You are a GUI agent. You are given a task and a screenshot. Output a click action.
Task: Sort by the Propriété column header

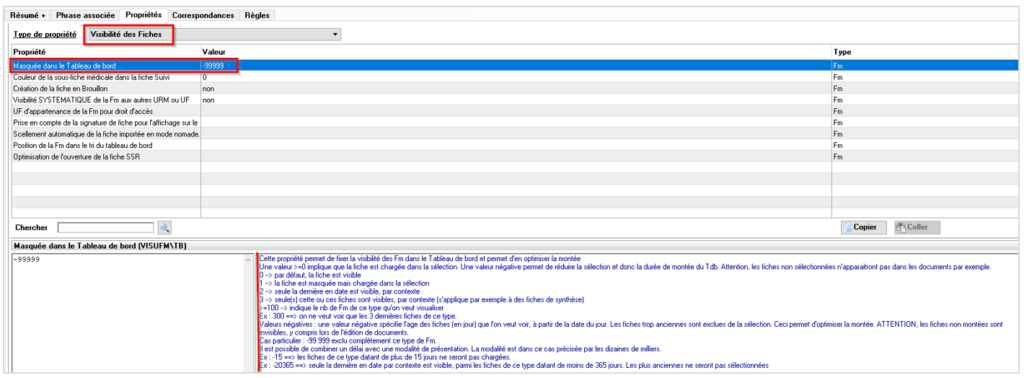pyautogui.click(x=106, y=52)
